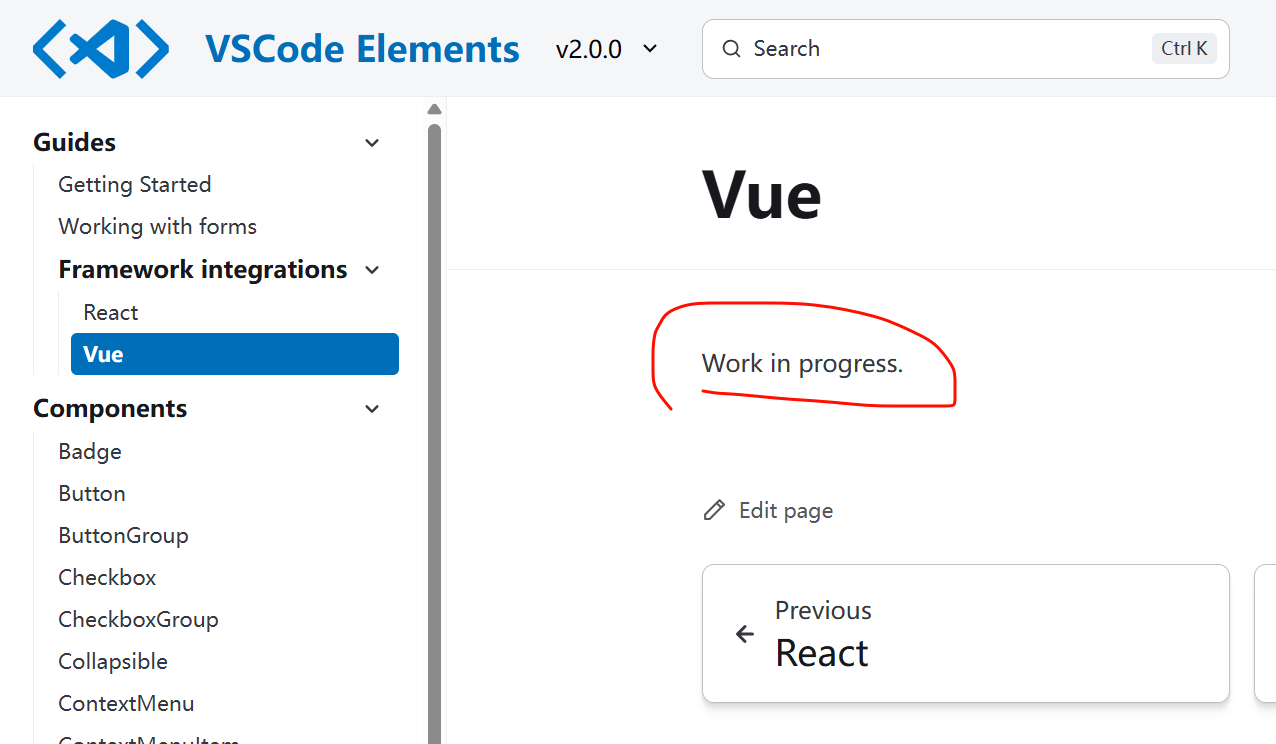Click the search magnifier icon
1276x744 pixels.
(x=732, y=49)
